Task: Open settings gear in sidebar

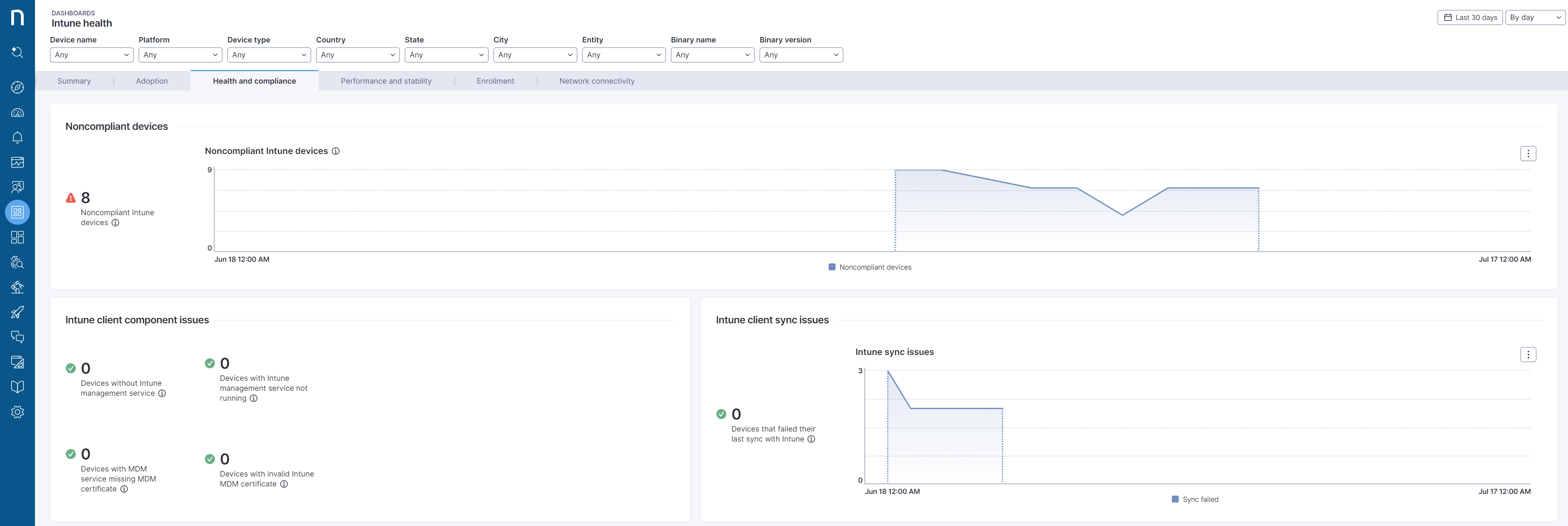Action: pos(17,412)
